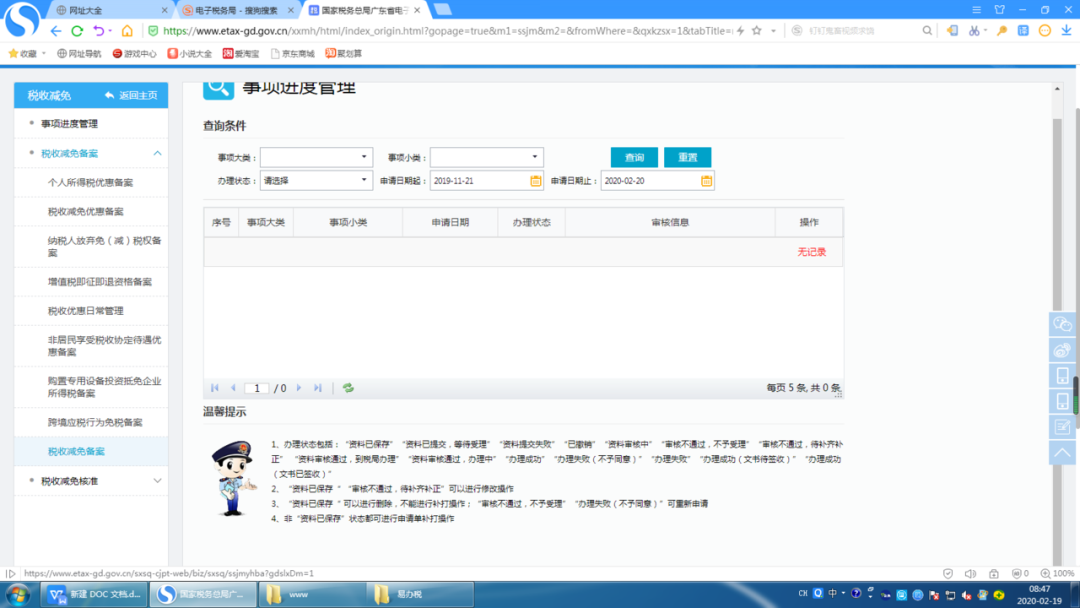Open calendar picker for 申请日期止
The image size is (1080, 608).
[x=706, y=181]
